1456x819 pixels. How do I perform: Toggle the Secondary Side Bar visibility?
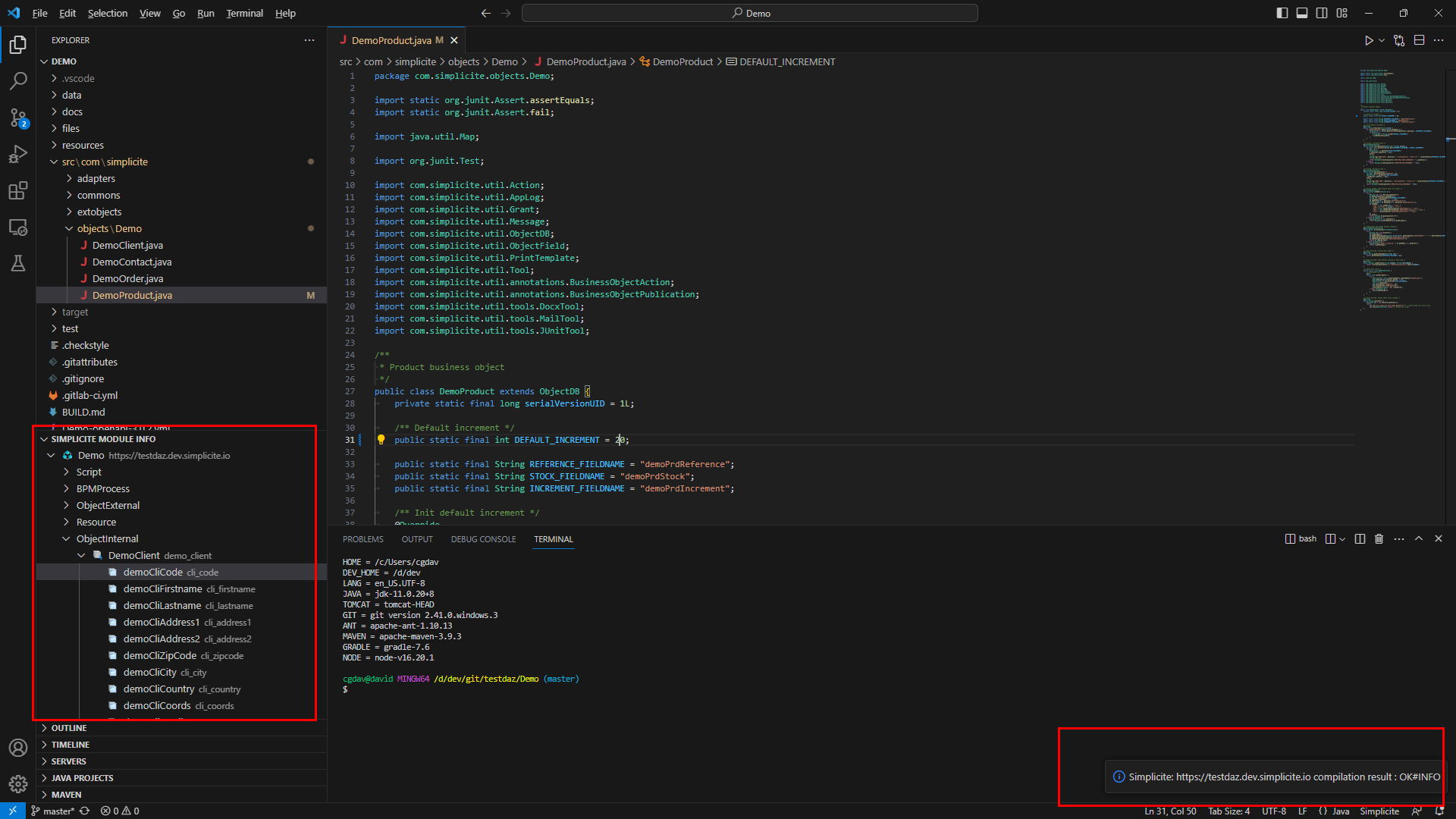[1322, 13]
